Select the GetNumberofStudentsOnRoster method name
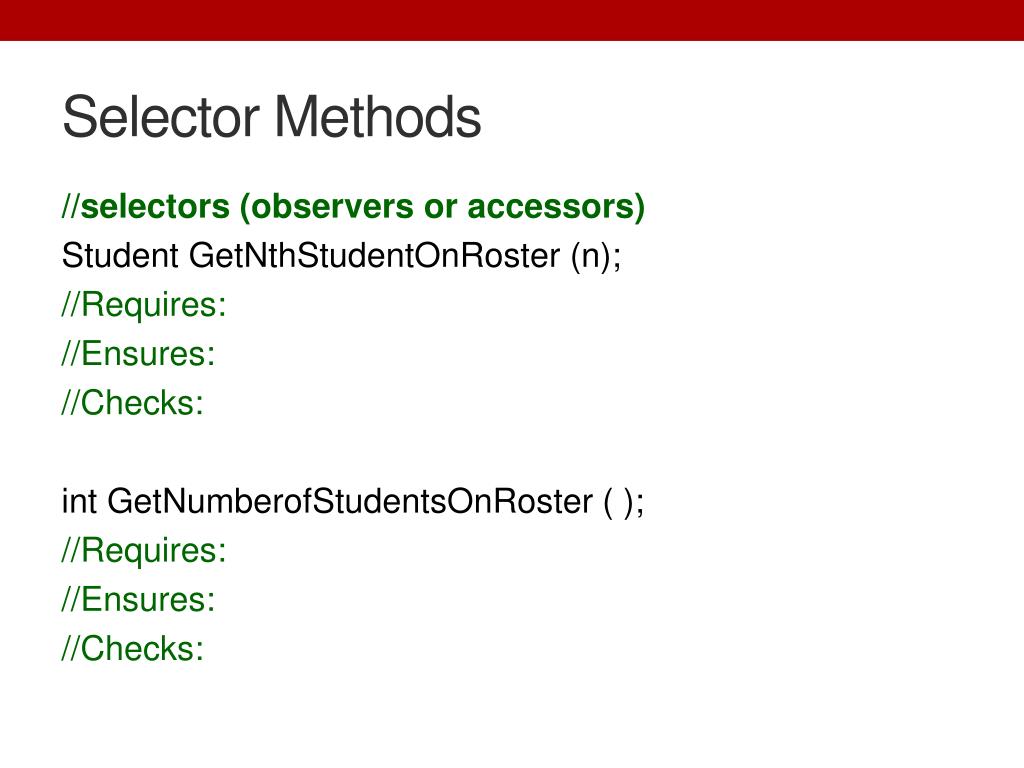 click(350, 502)
